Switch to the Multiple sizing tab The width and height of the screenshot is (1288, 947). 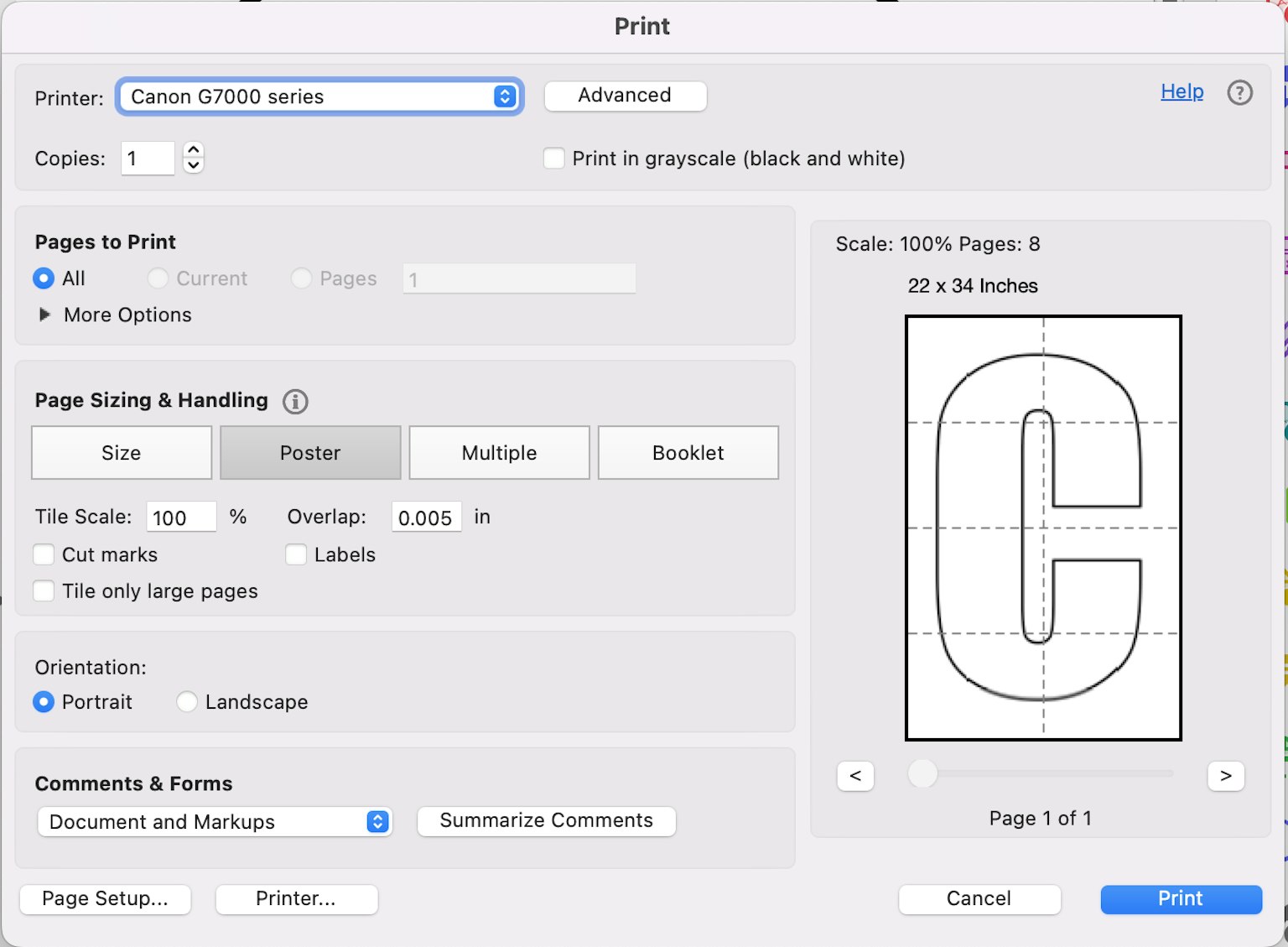pos(499,453)
